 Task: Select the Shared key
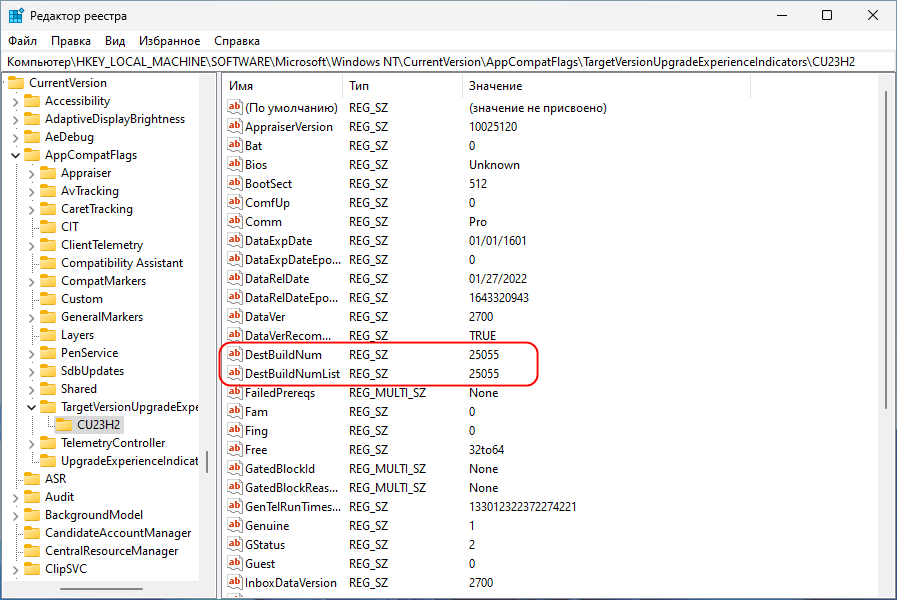pos(78,388)
